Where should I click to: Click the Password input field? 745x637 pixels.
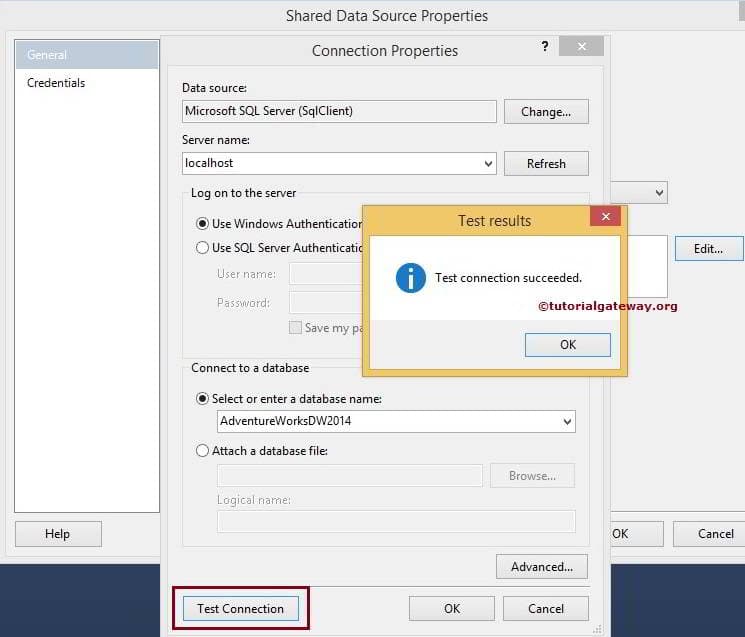[326, 303]
